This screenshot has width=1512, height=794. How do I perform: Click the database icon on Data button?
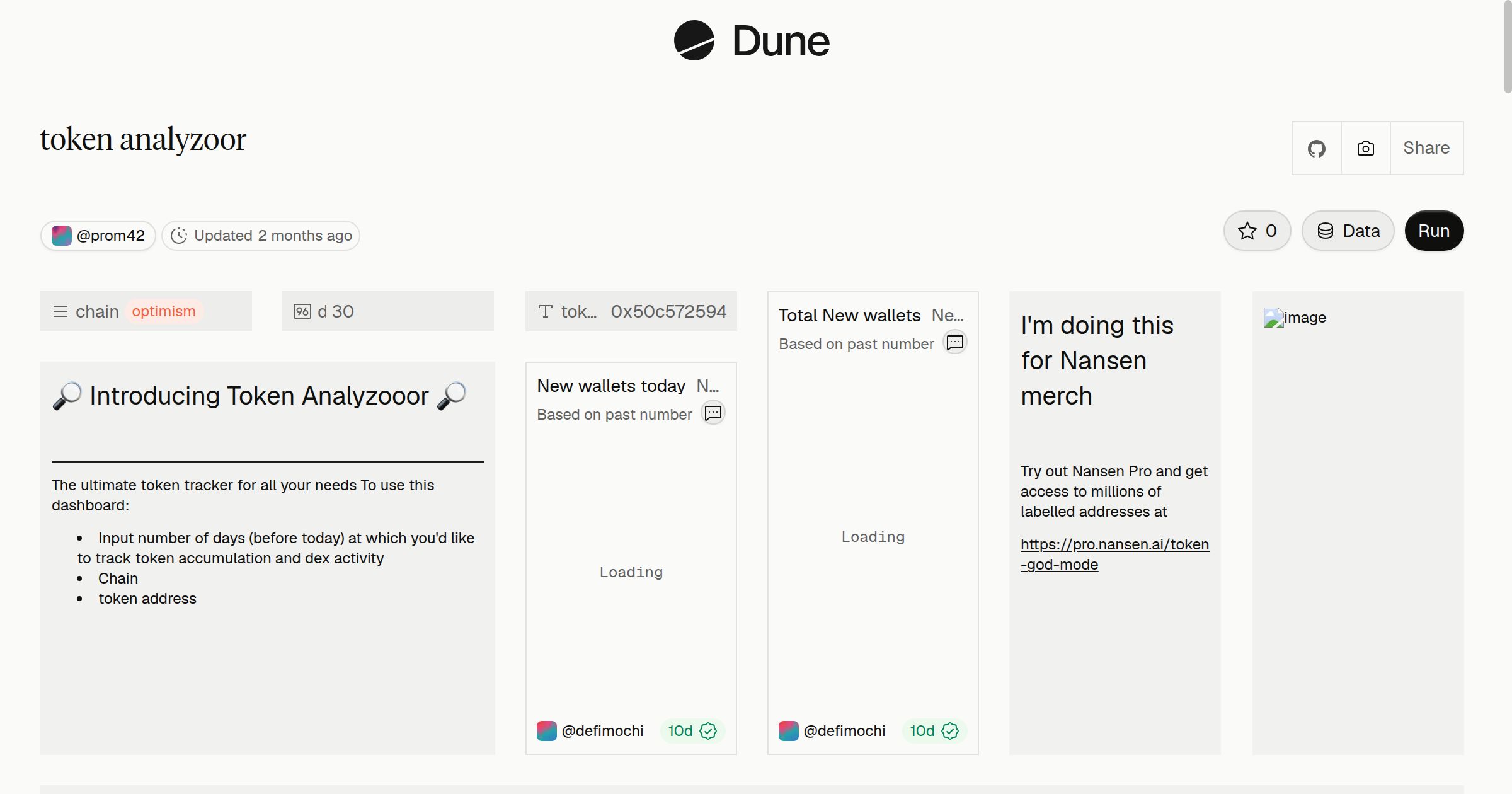[1326, 231]
